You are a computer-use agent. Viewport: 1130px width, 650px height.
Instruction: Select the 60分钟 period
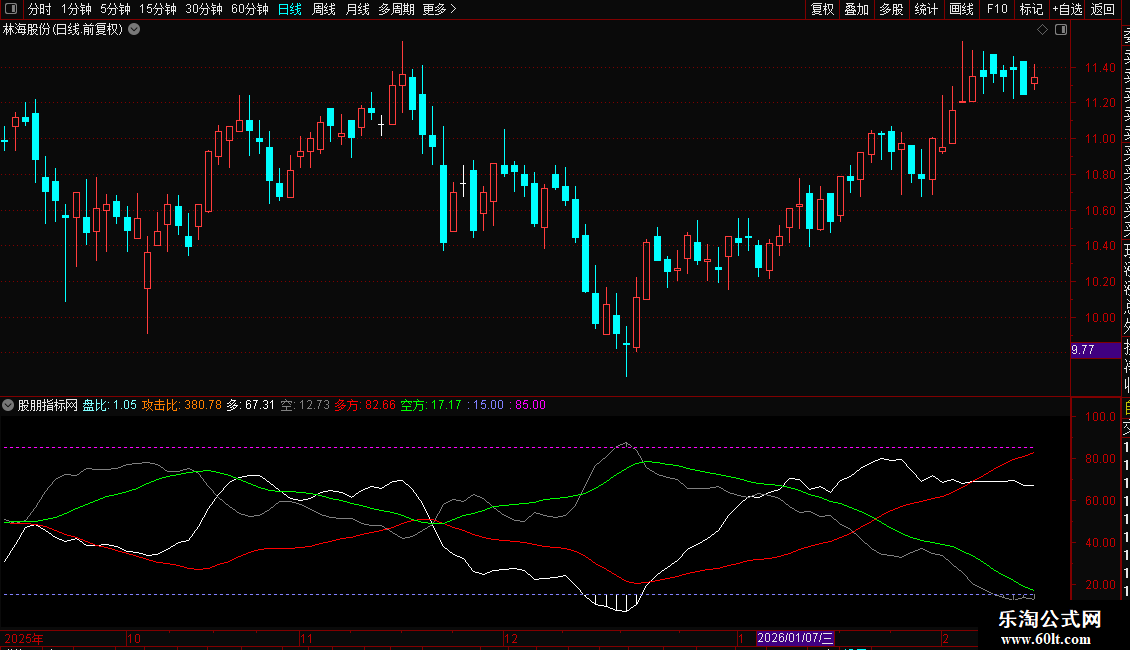(x=250, y=9)
